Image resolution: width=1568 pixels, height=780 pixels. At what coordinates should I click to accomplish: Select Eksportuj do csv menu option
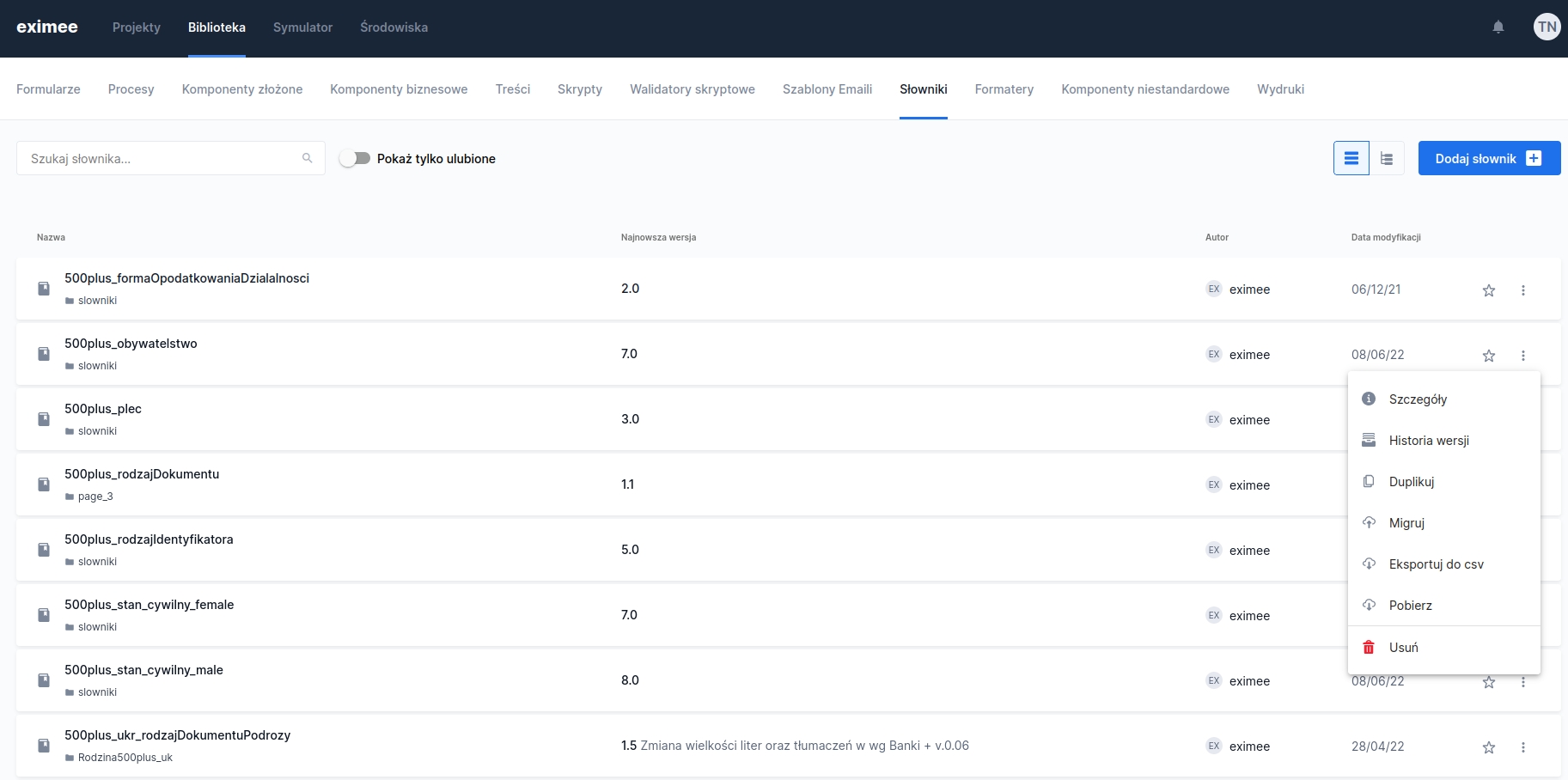pos(1436,564)
